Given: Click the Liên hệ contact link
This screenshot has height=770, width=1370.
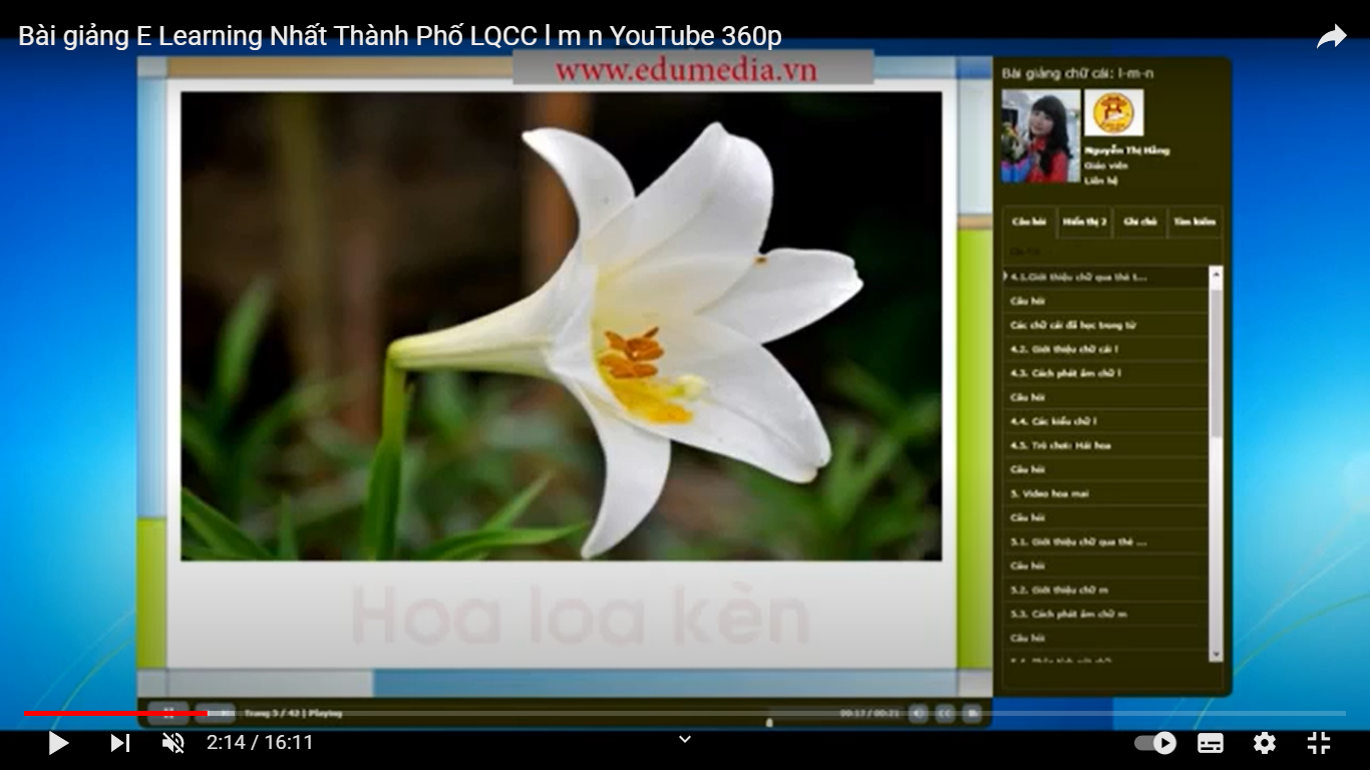Looking at the screenshot, I should [1100, 181].
